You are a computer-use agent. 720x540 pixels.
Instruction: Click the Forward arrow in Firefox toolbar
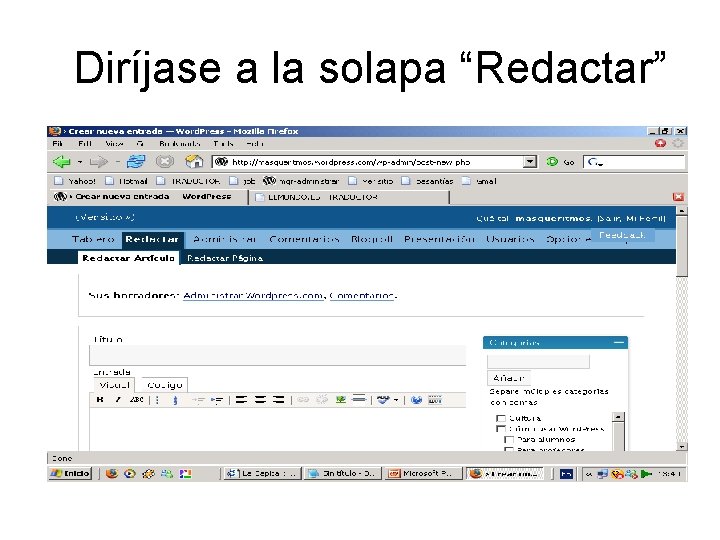(x=98, y=162)
